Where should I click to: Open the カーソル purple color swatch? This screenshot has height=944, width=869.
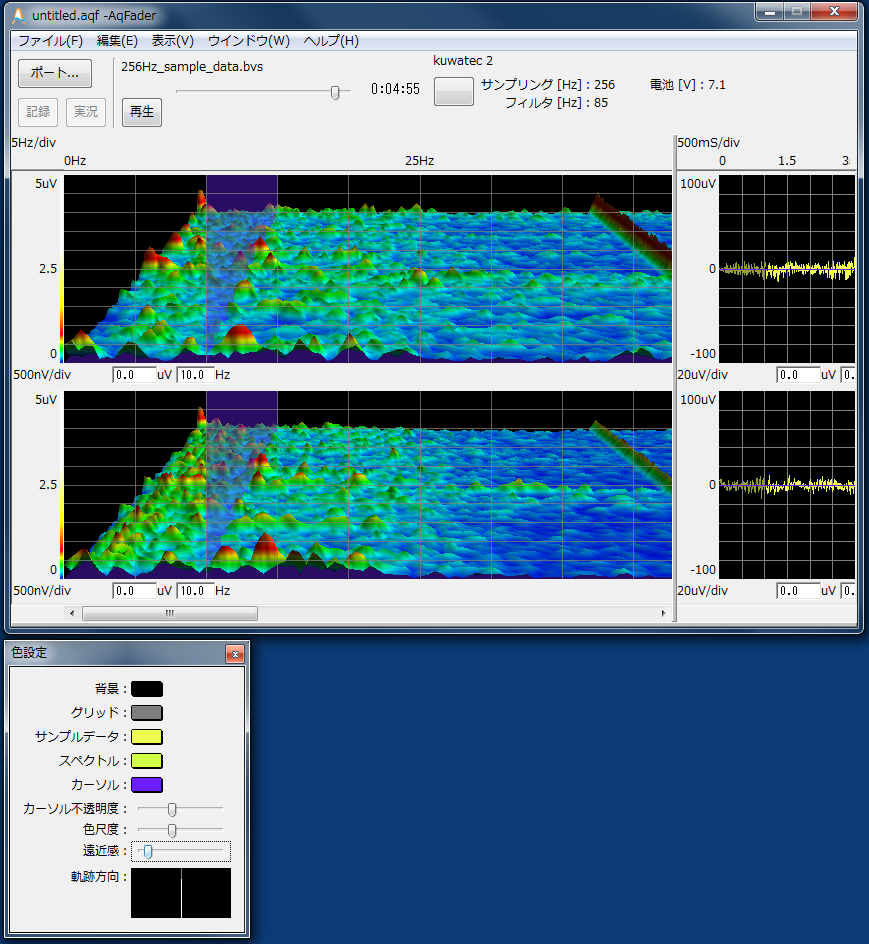pos(146,785)
